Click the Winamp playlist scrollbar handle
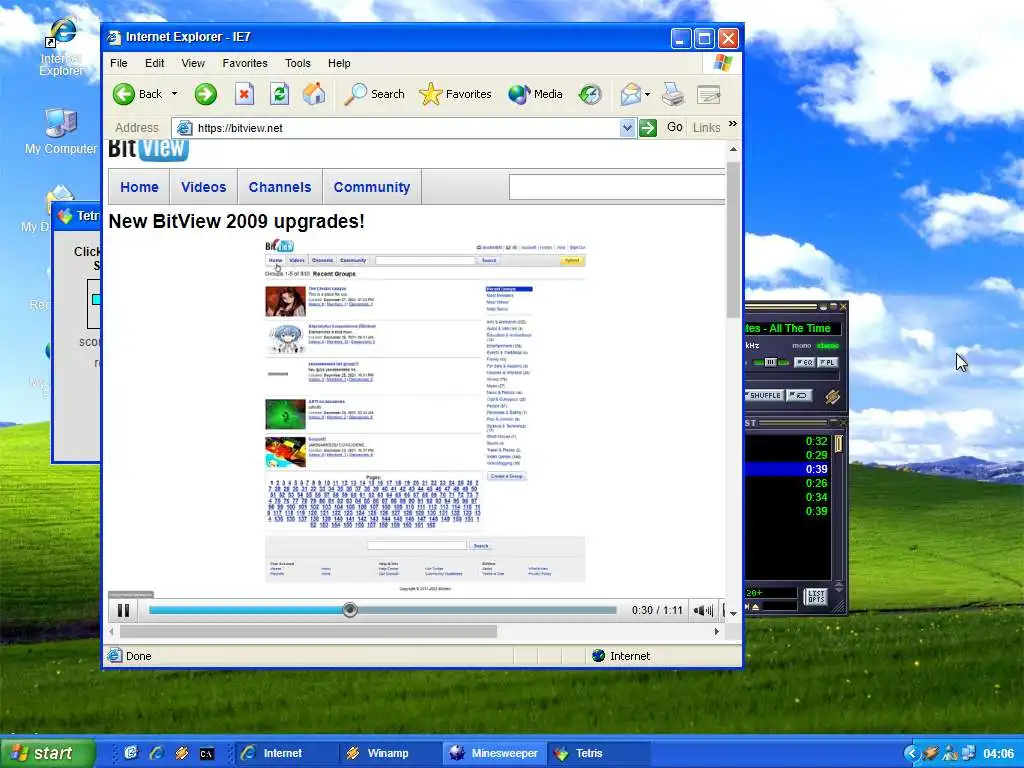This screenshot has width=1024, height=768. coord(839,444)
